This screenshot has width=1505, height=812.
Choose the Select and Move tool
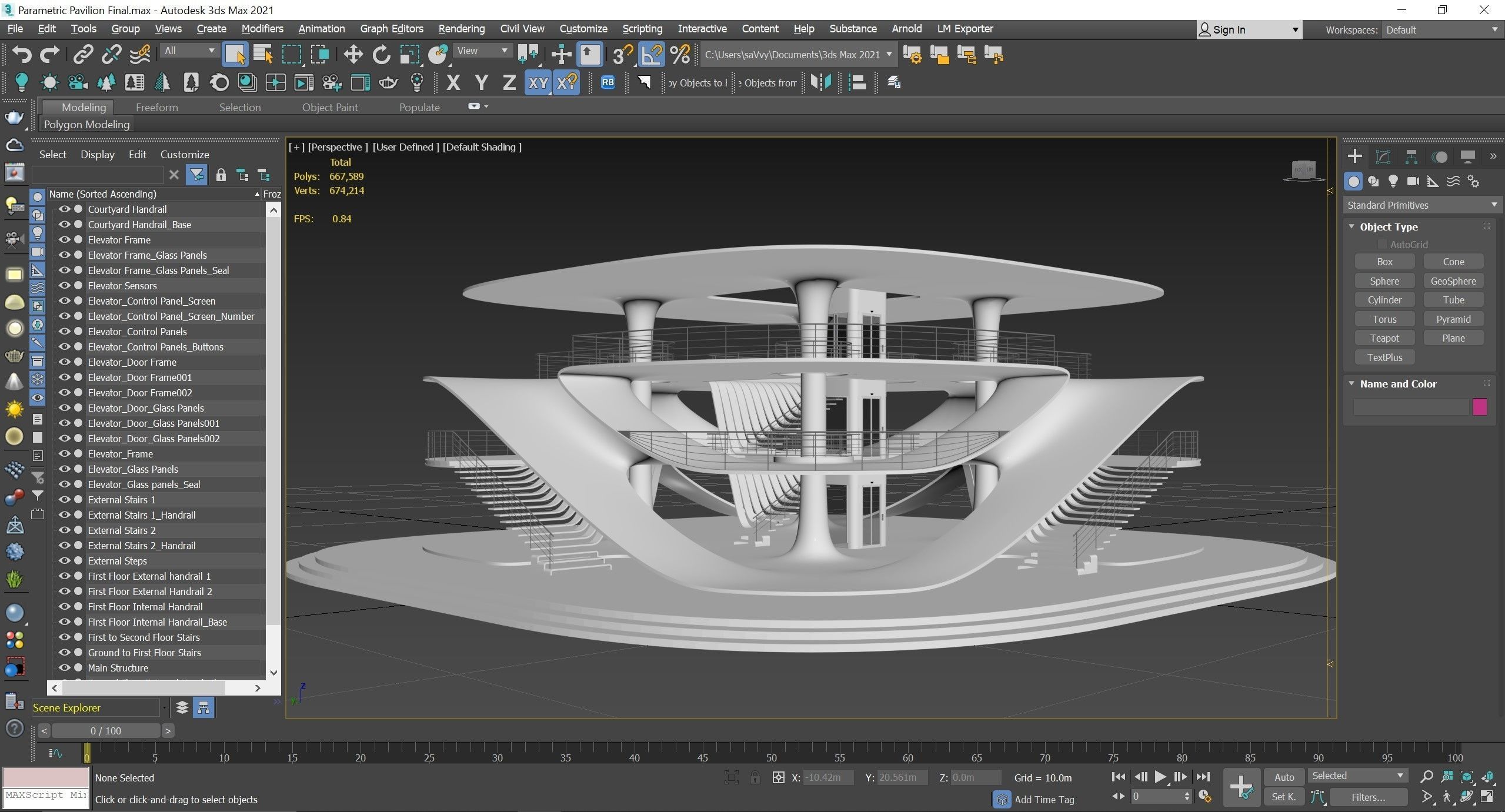click(353, 55)
